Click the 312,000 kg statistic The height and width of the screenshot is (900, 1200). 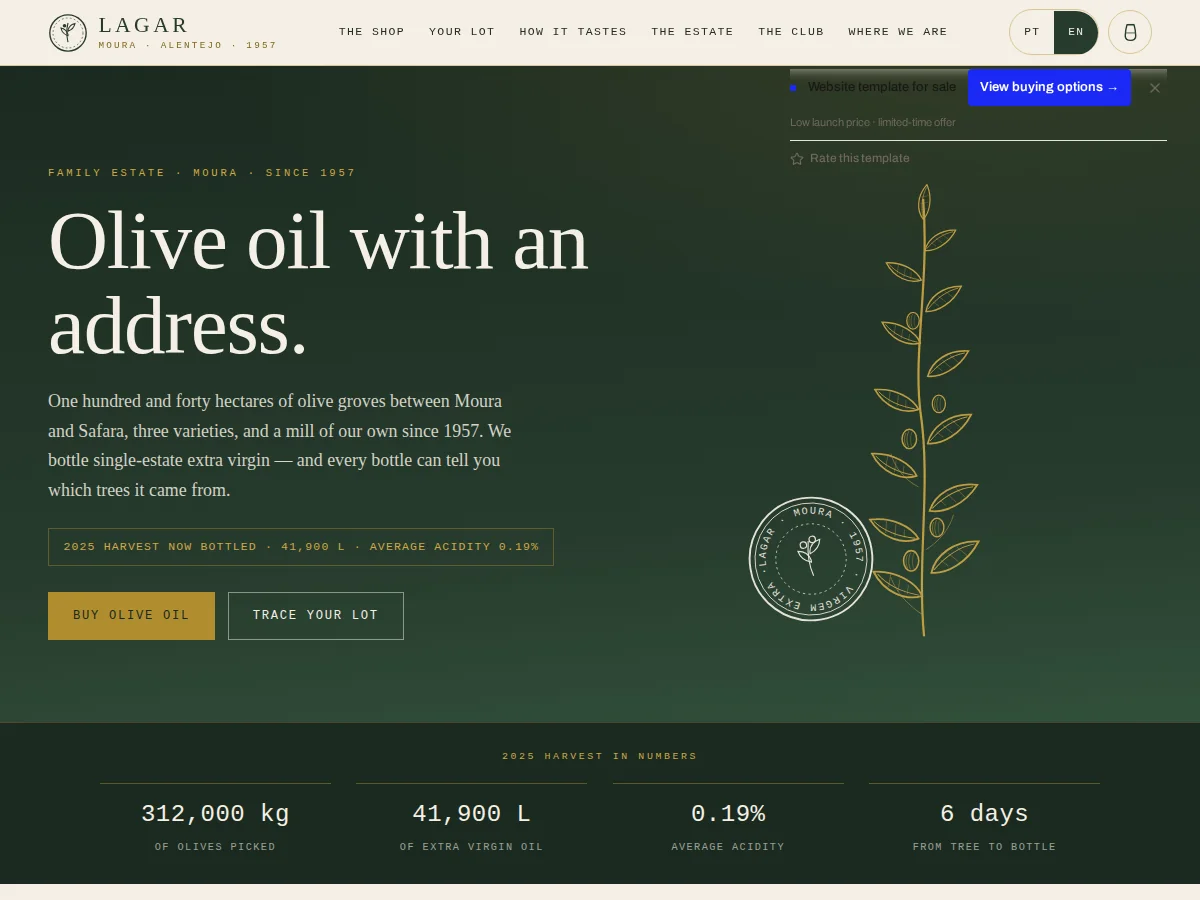point(215,814)
